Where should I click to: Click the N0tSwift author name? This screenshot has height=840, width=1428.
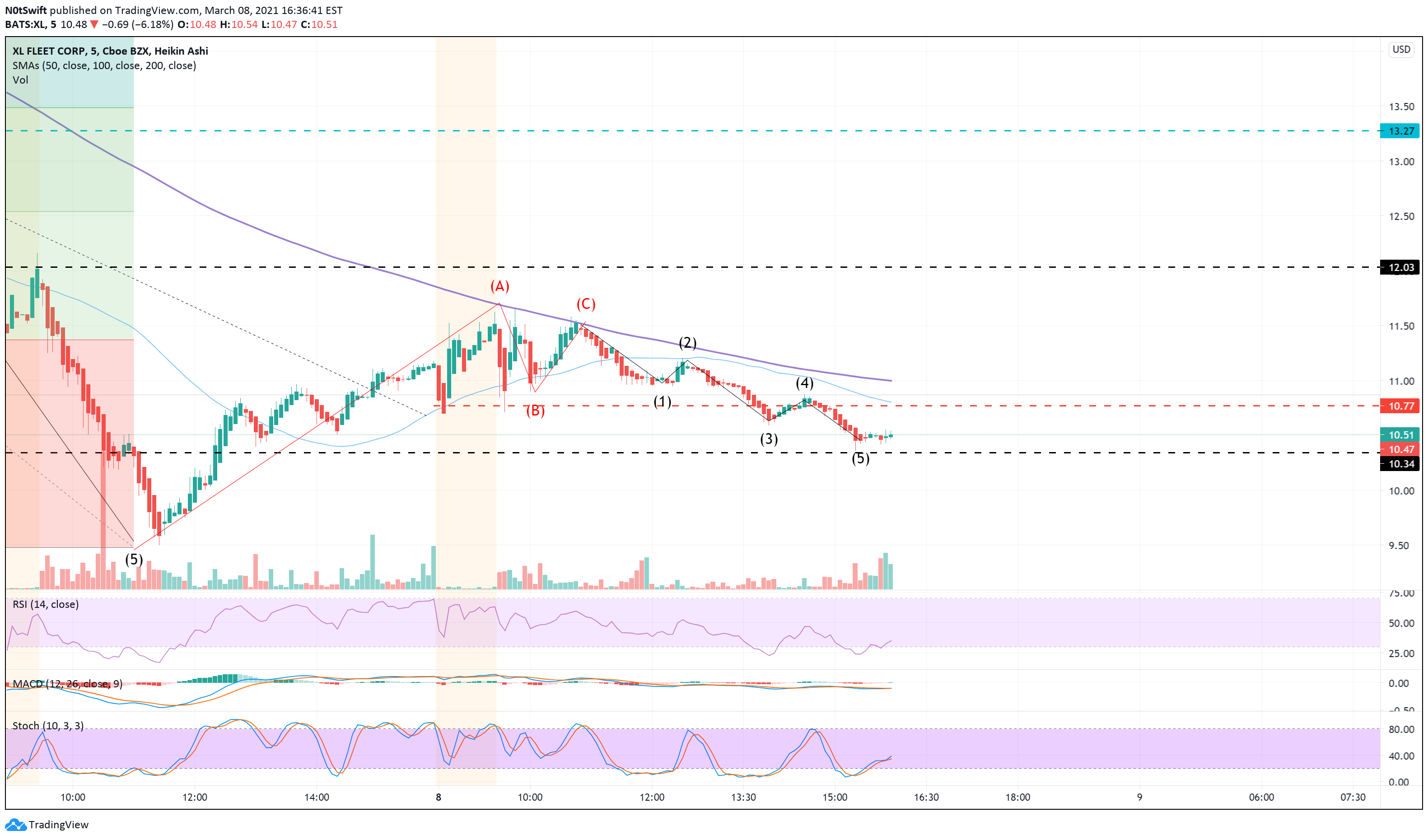click(26, 10)
